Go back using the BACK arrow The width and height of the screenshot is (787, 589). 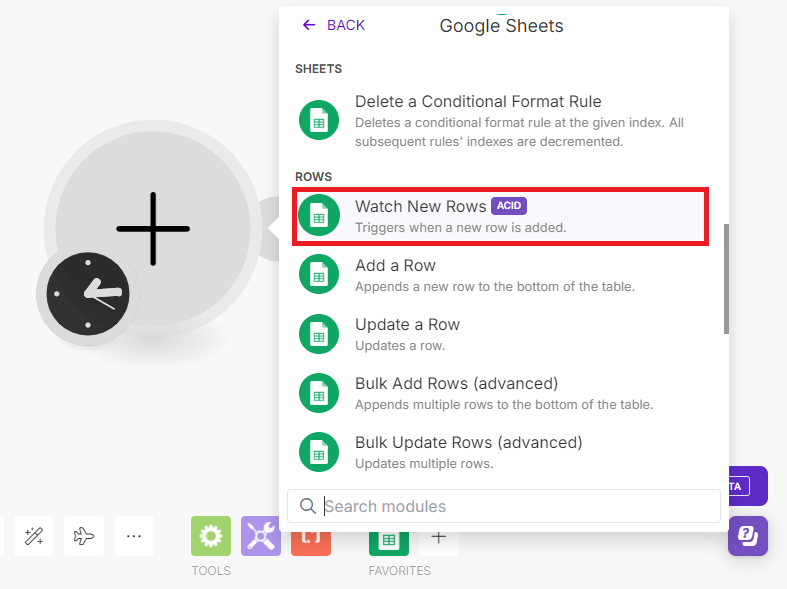point(333,25)
